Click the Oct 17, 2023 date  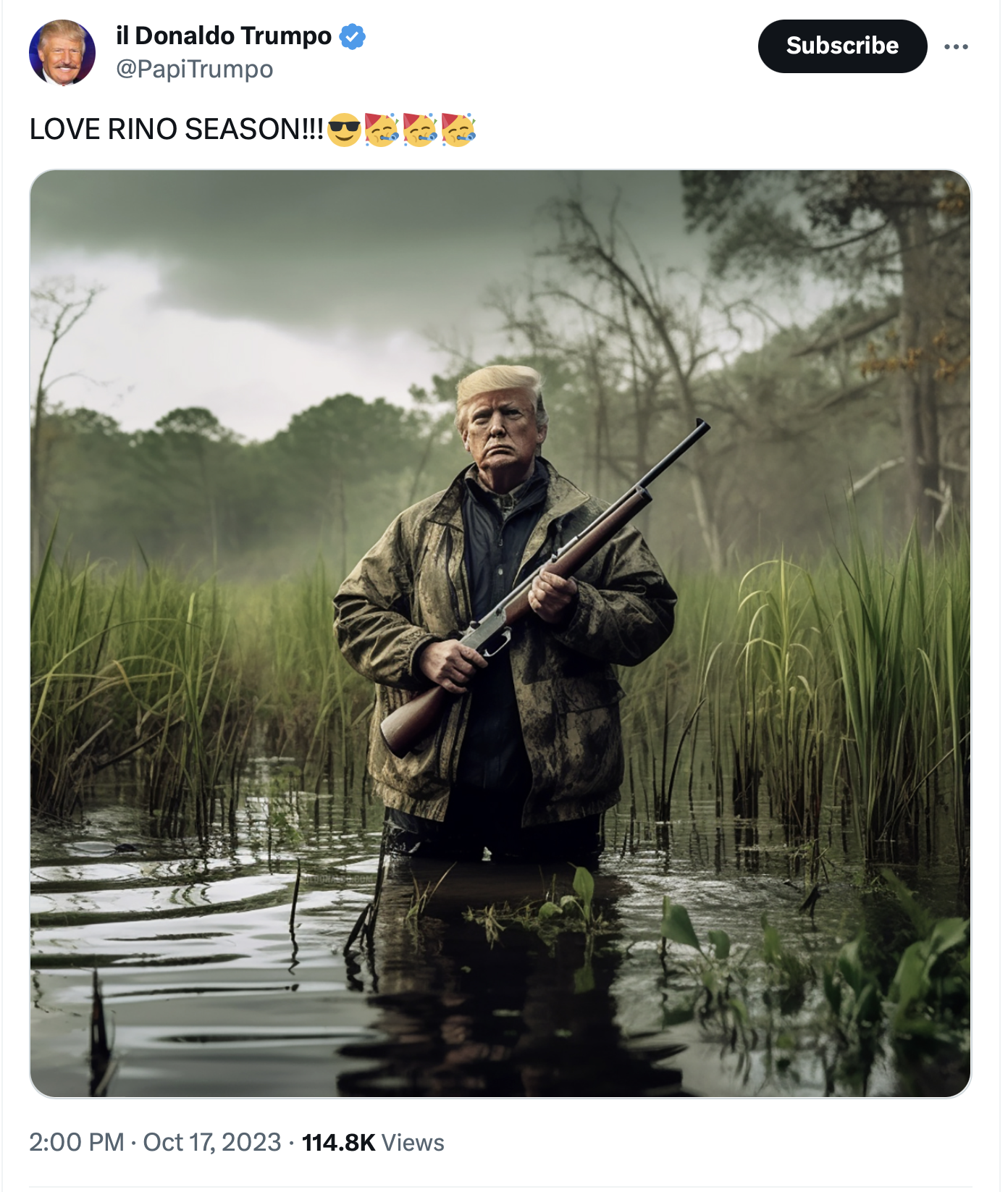[x=212, y=1142]
